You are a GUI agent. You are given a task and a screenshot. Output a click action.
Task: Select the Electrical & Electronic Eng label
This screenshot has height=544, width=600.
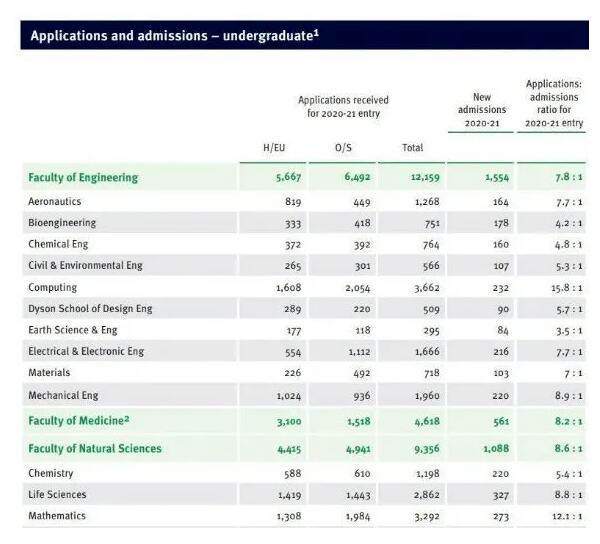pyautogui.click(x=86, y=351)
